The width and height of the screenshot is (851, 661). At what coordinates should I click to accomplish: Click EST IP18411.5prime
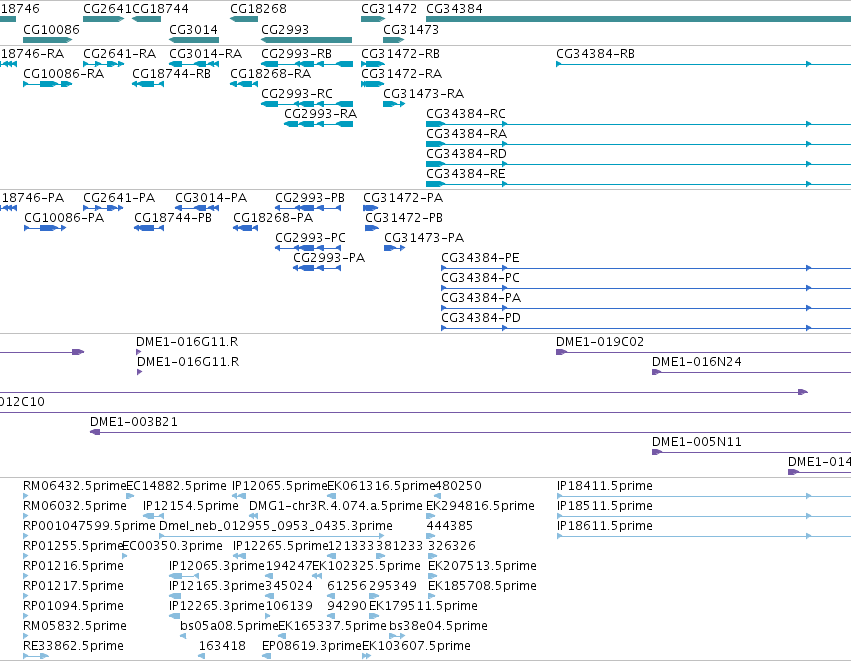tap(704, 496)
